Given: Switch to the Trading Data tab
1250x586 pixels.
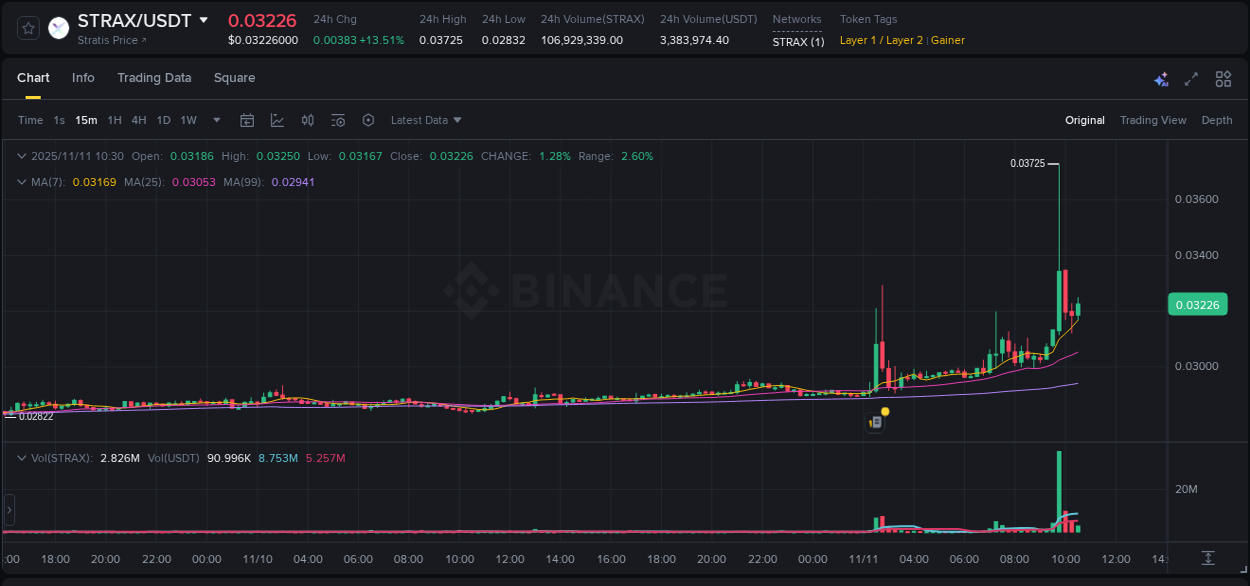Looking at the screenshot, I should [154, 78].
